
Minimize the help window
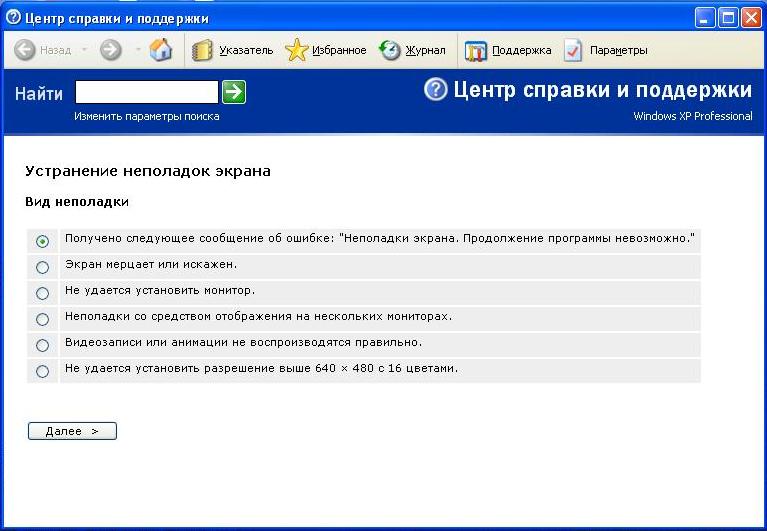tap(705, 18)
